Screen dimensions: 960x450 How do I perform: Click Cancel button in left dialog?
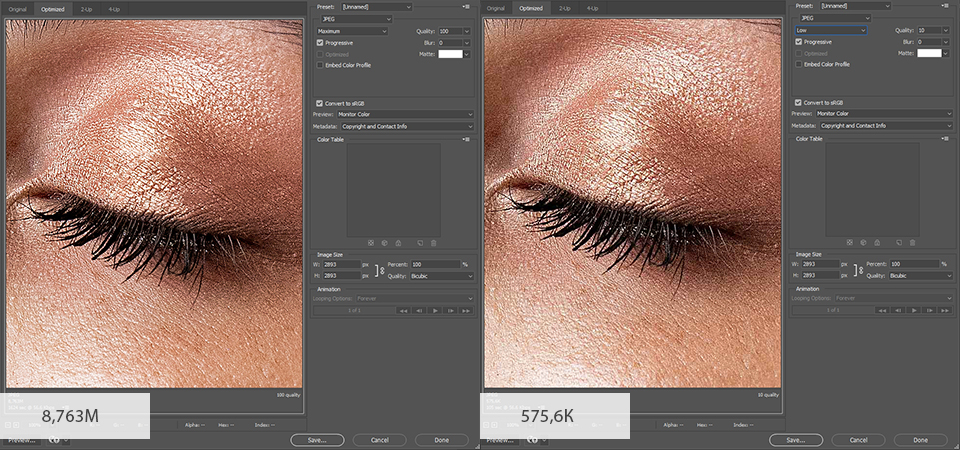coord(380,440)
